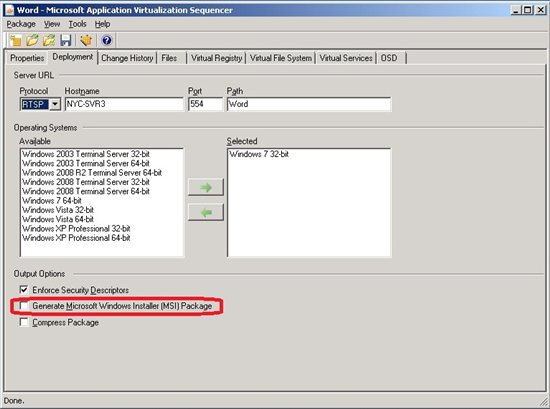
Task: Click the New Package toolbar icon
Action: [x=15, y=41]
